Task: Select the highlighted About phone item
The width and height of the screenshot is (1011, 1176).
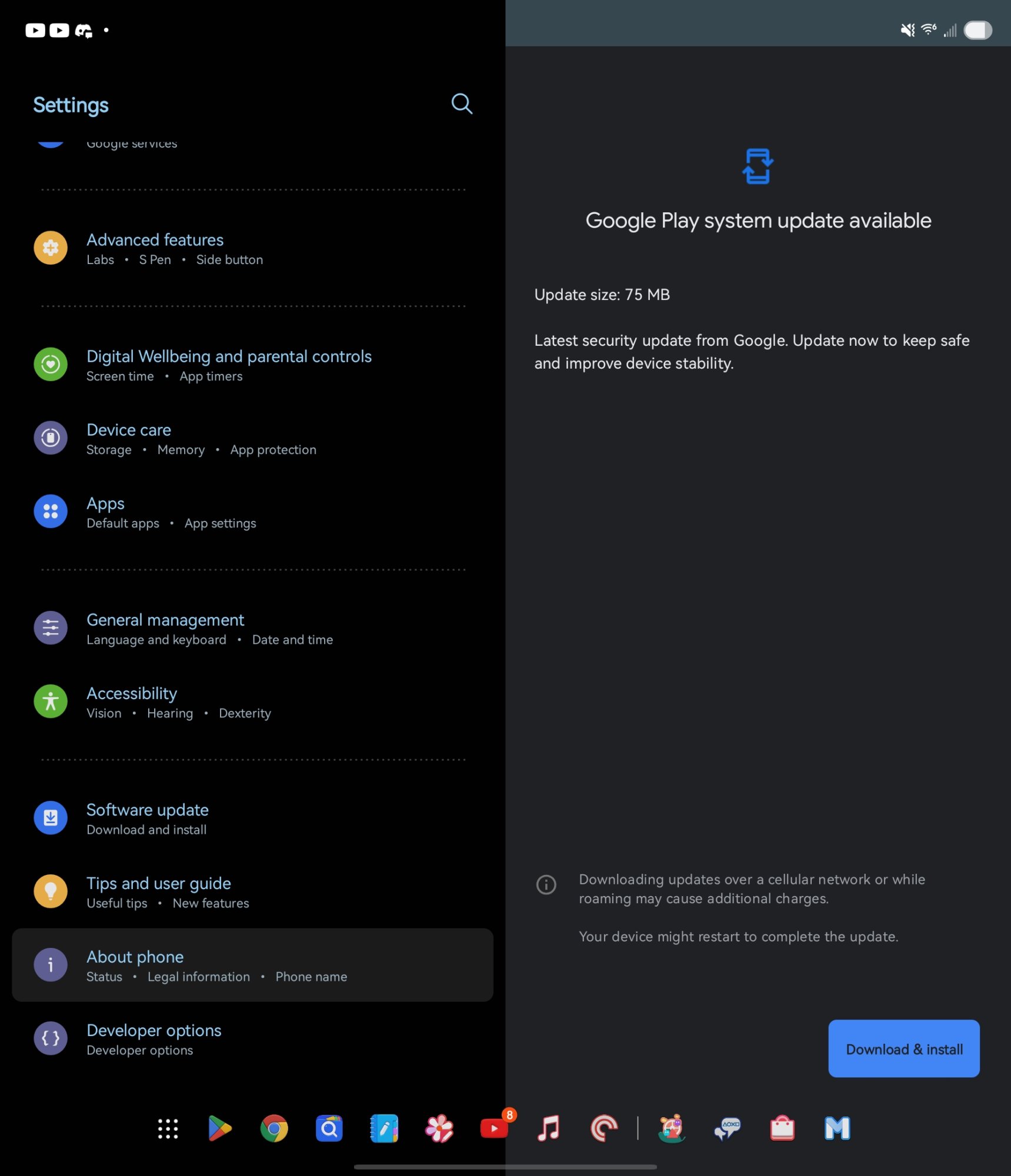Action: [x=253, y=965]
